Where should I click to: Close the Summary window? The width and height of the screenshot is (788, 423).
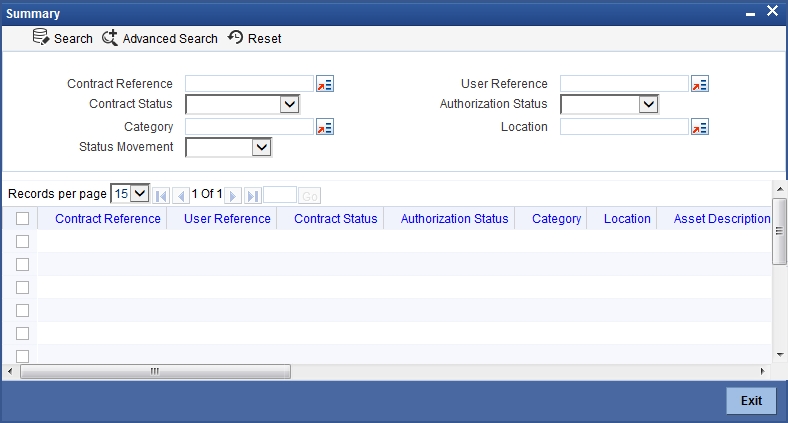pos(772,11)
